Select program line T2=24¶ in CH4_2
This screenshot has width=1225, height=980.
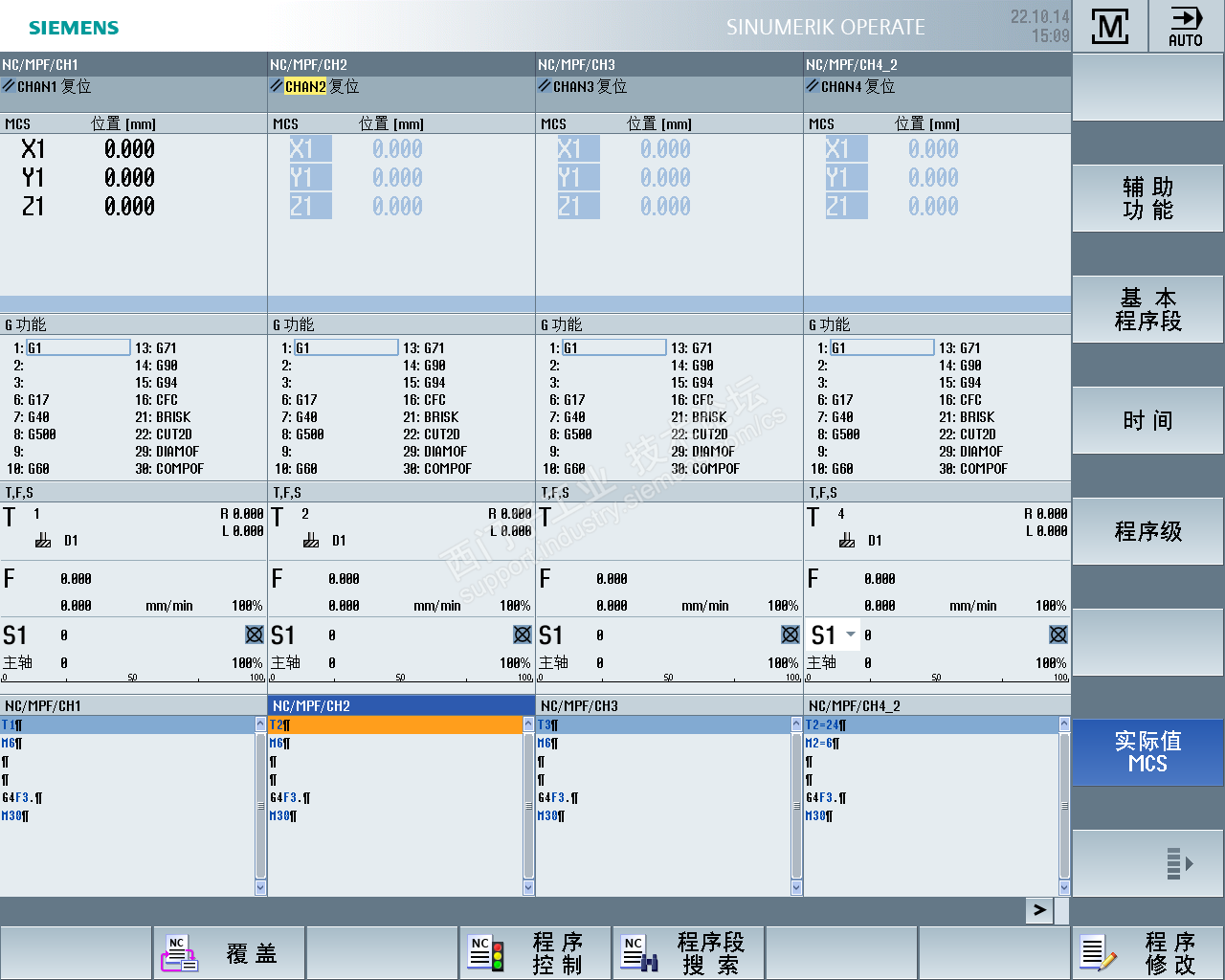[931, 725]
